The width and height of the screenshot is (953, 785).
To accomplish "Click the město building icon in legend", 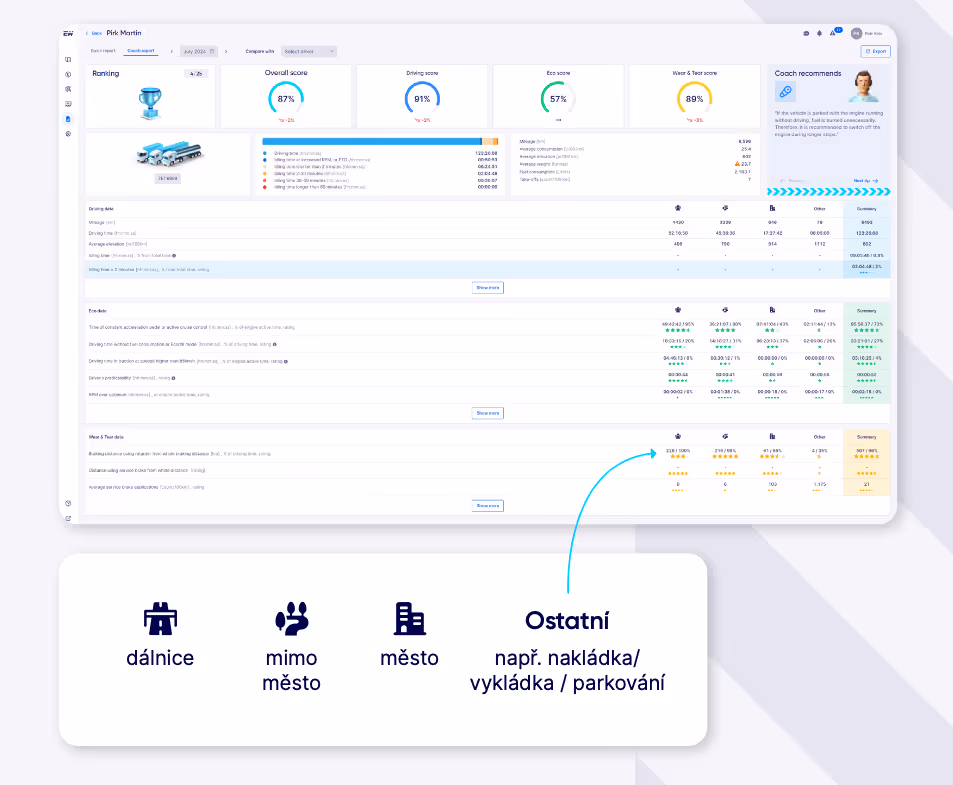I will [409, 619].
